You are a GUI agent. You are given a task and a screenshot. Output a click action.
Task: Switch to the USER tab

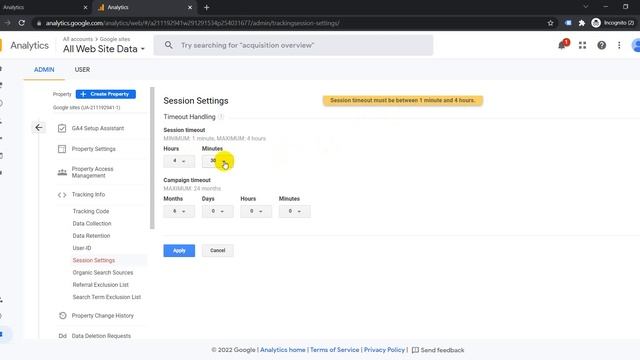point(82,69)
